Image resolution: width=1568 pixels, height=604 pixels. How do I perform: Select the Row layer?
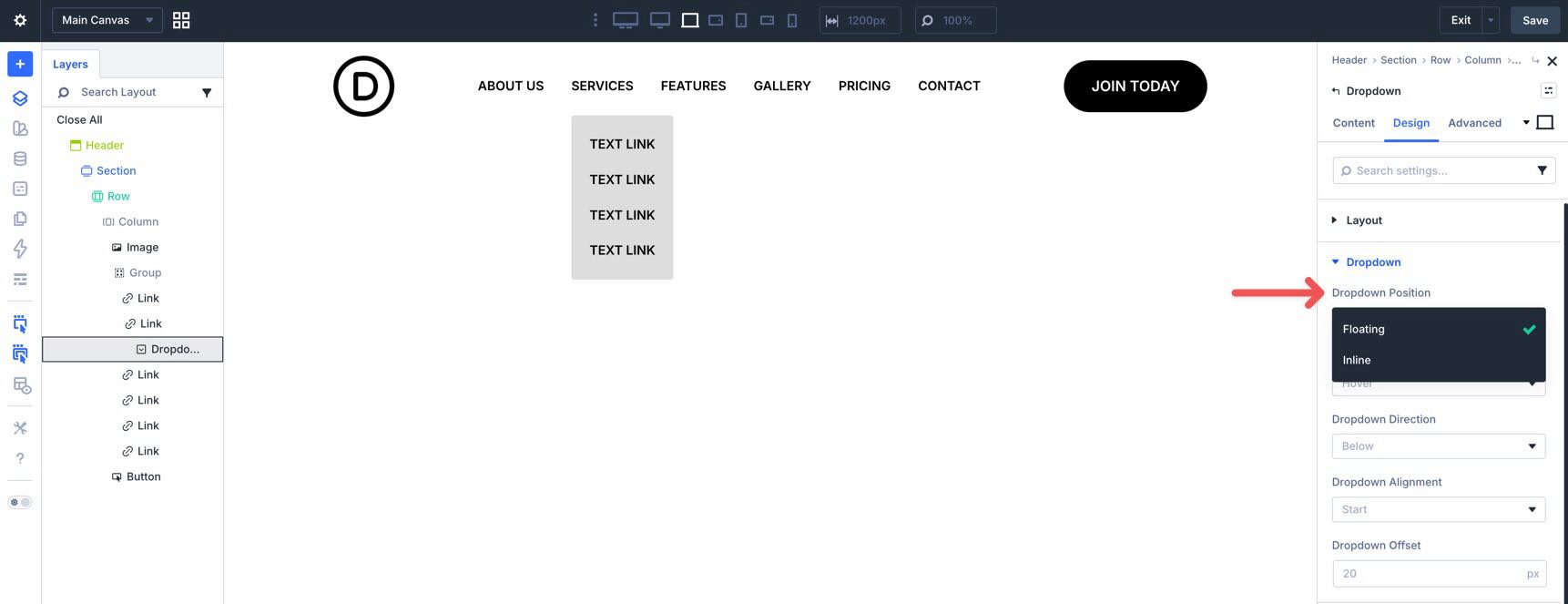tap(118, 196)
